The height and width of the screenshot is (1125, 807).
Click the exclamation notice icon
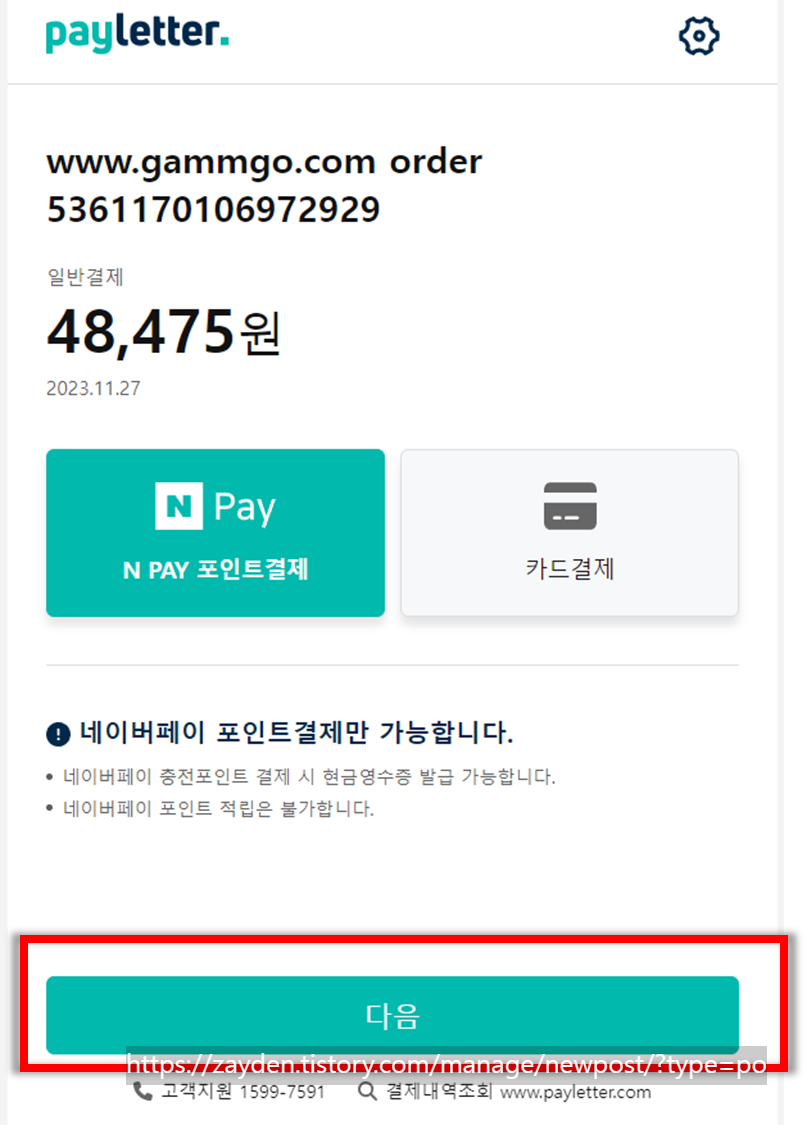58,734
